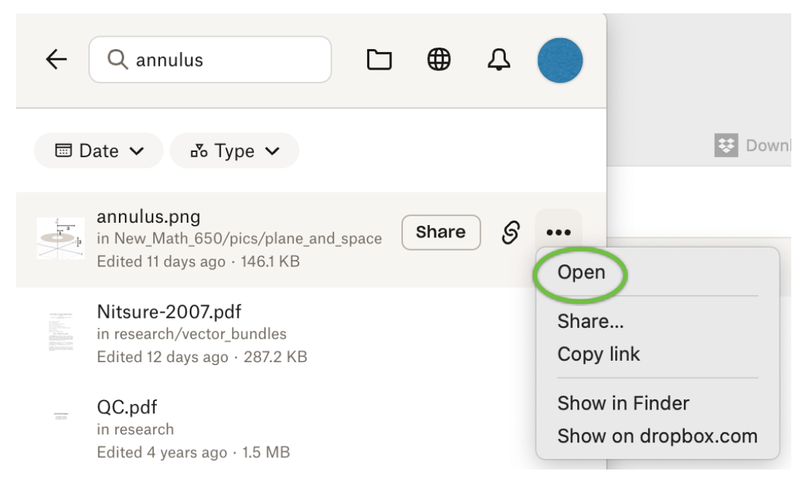This screenshot has height=485, width=800.
Task: Click the blue profile avatar
Action: coord(560,60)
